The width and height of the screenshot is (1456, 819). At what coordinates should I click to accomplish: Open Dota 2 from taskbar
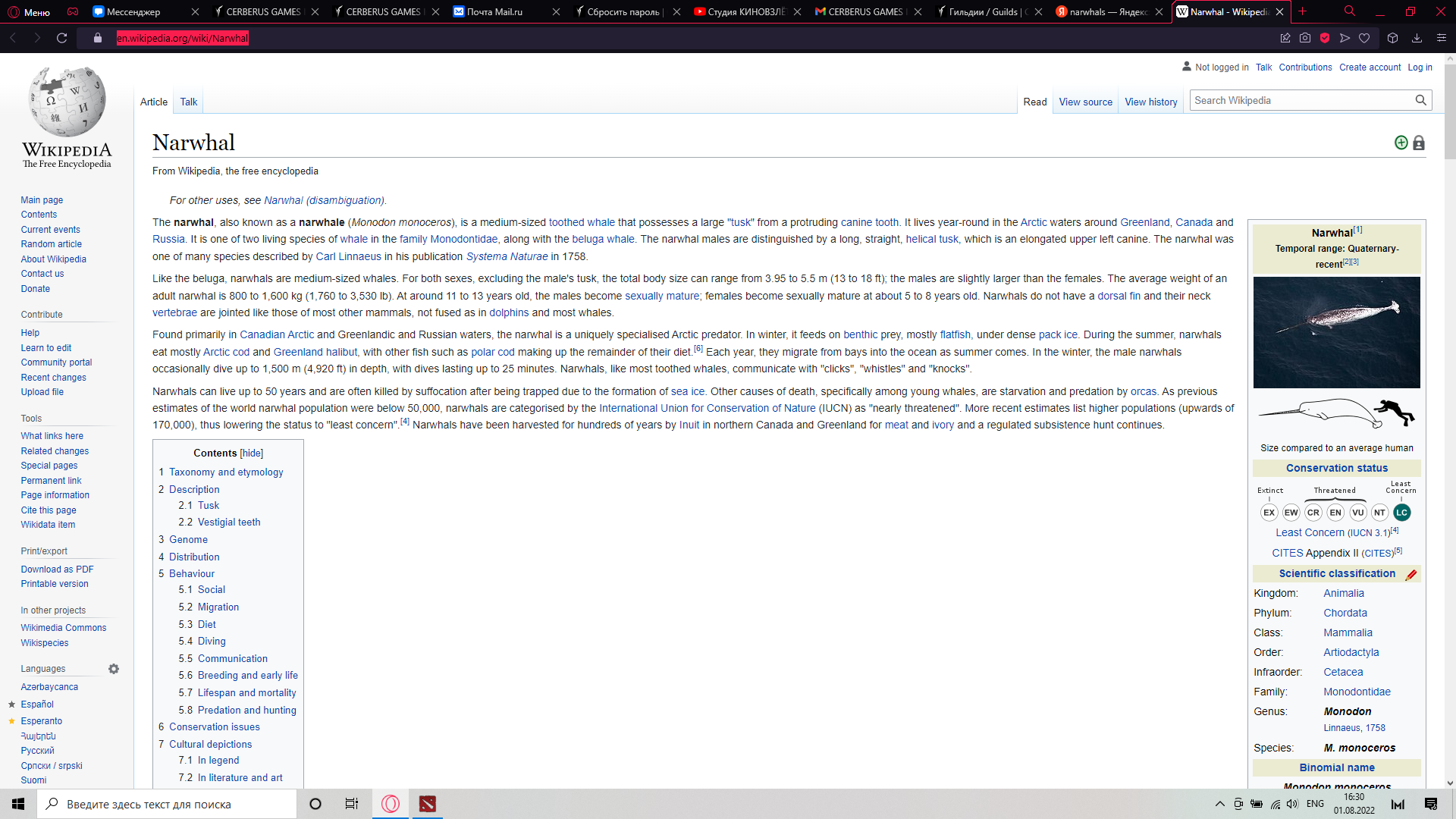(x=428, y=804)
